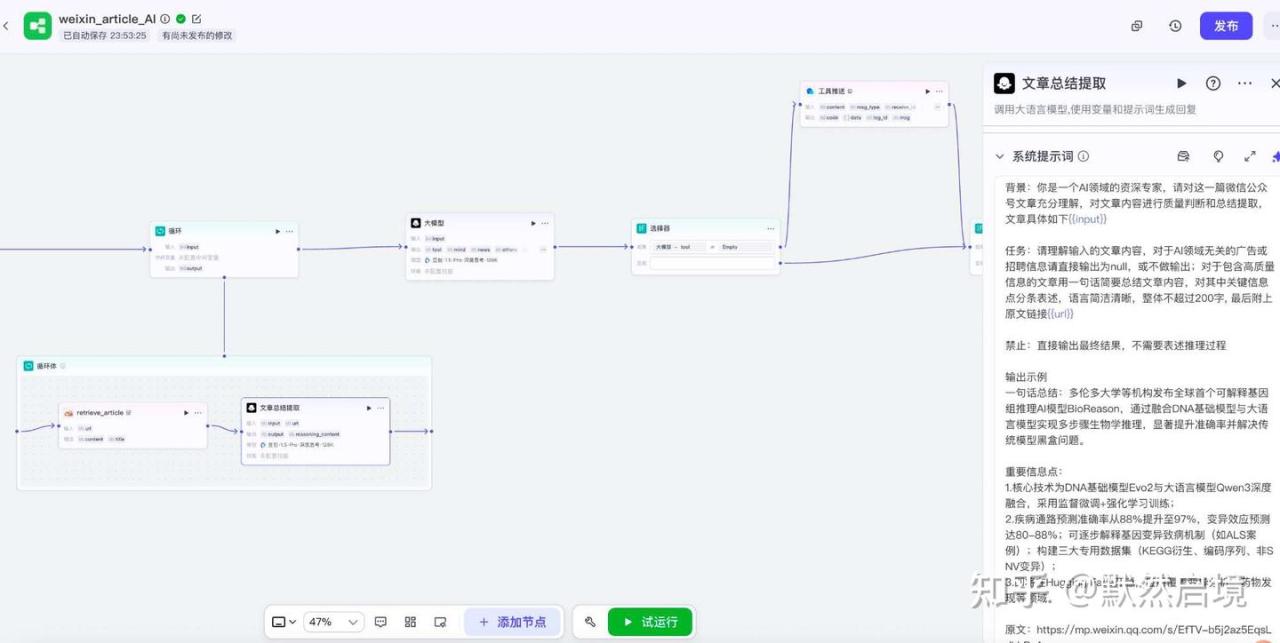Open the 大模型 node more options

coord(546,223)
